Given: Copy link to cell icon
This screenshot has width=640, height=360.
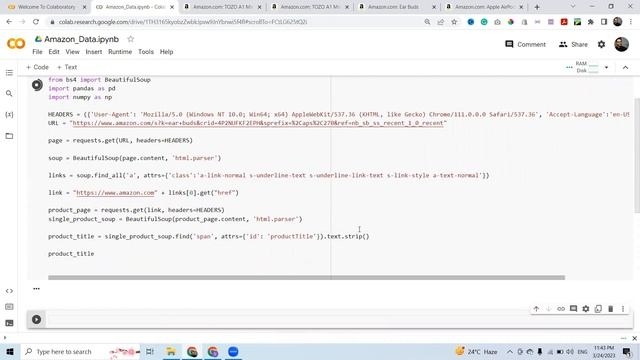Looking at the screenshot, I should (561, 309).
